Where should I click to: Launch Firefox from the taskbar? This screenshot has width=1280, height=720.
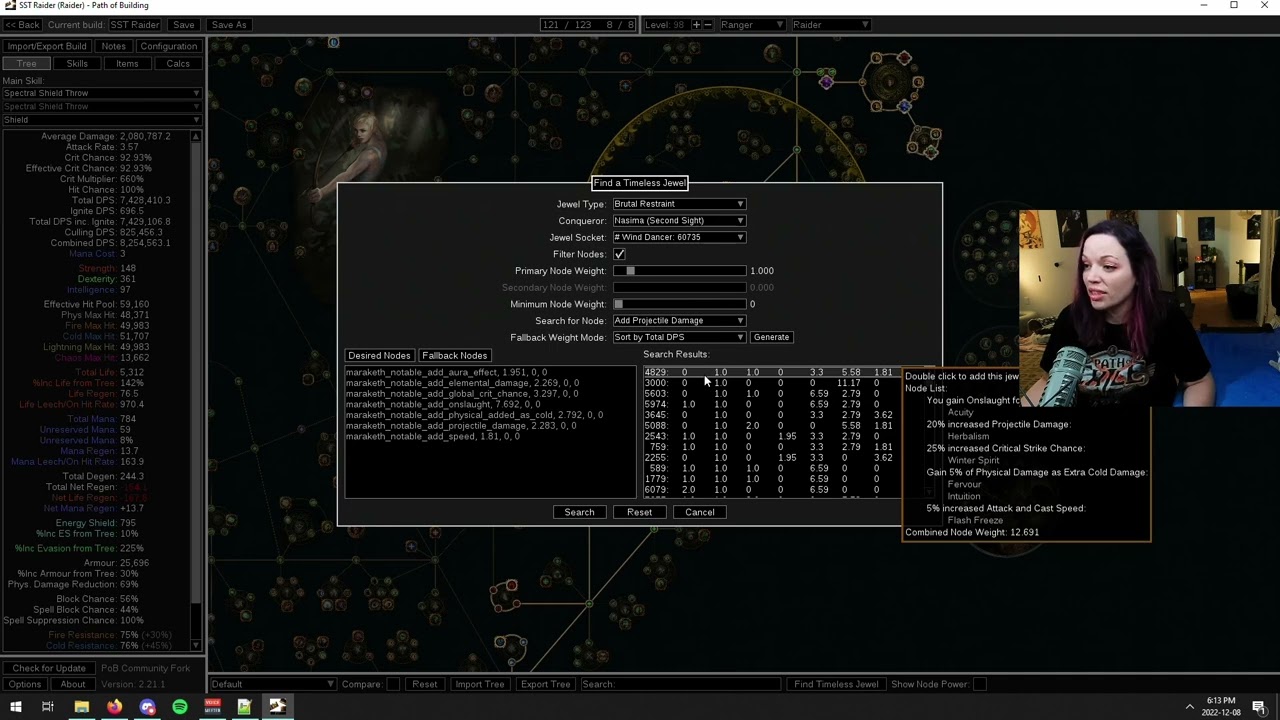tap(115, 707)
